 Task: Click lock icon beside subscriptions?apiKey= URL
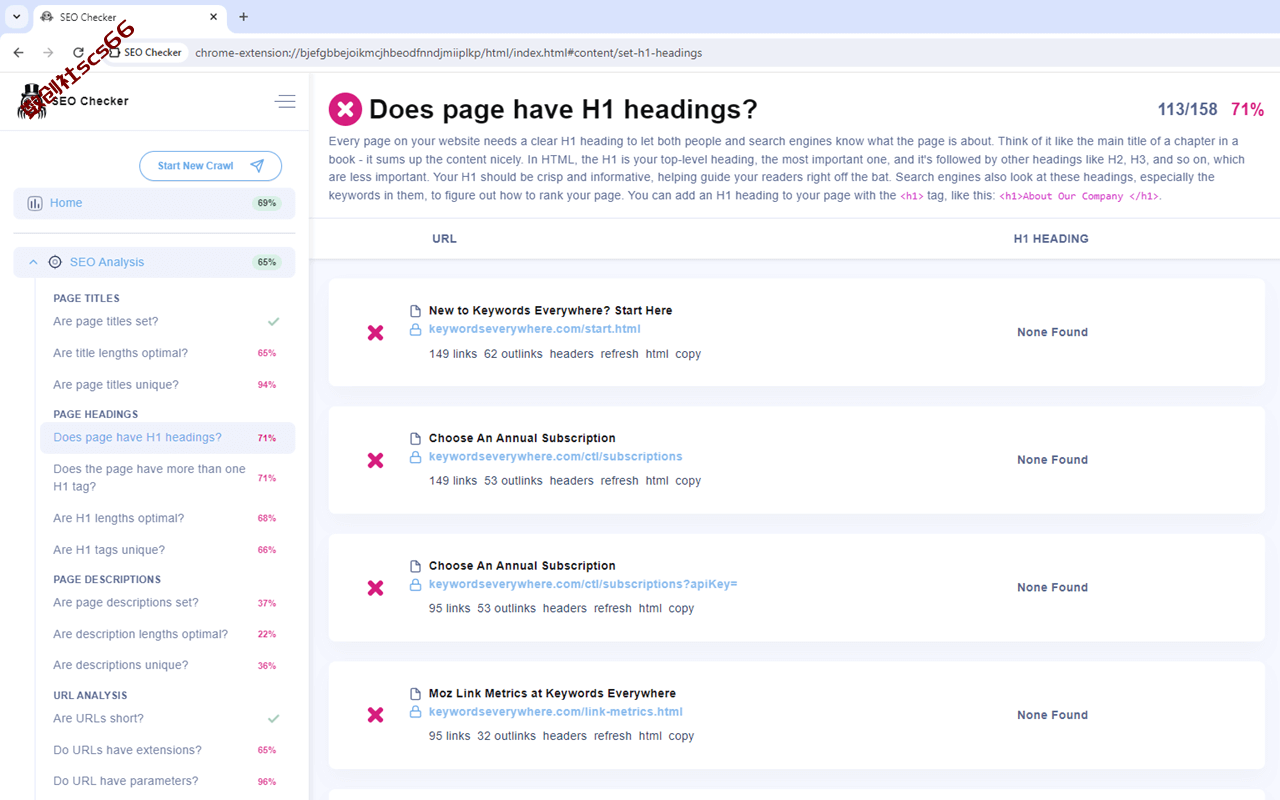point(415,585)
